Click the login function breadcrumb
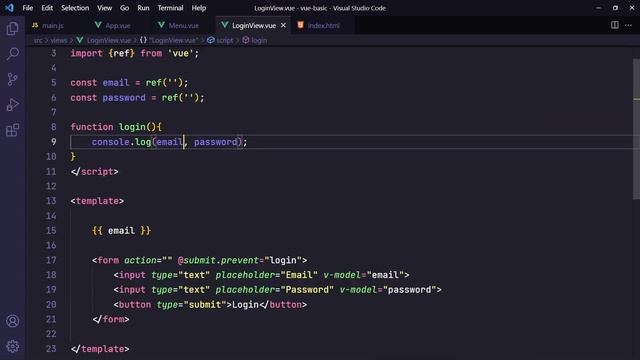 click(259, 40)
